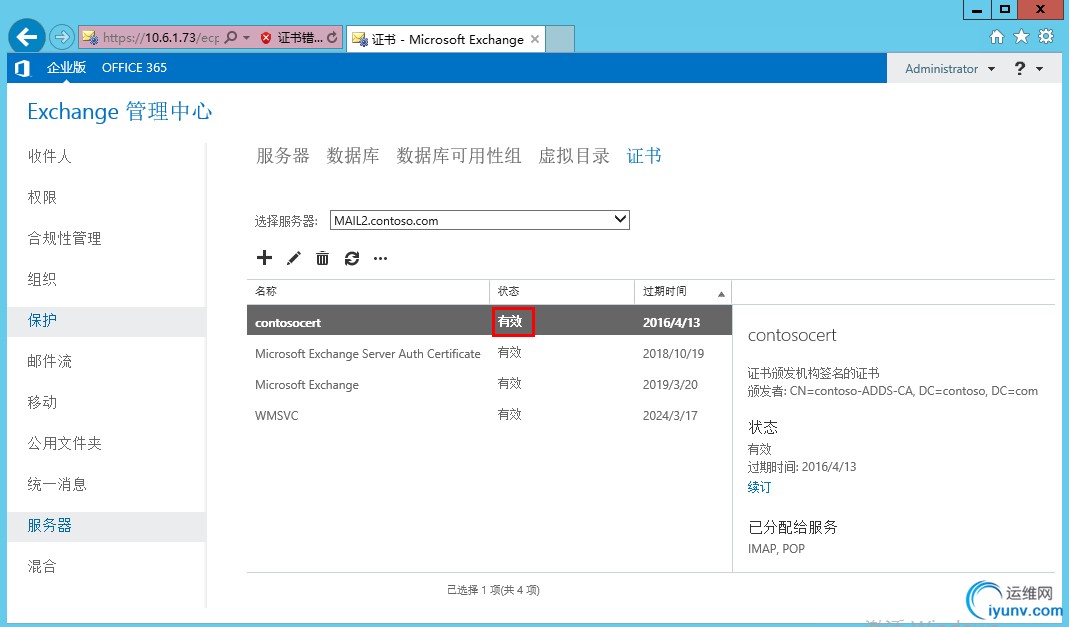Click expiry date 2018/10/19 cell

673,354
